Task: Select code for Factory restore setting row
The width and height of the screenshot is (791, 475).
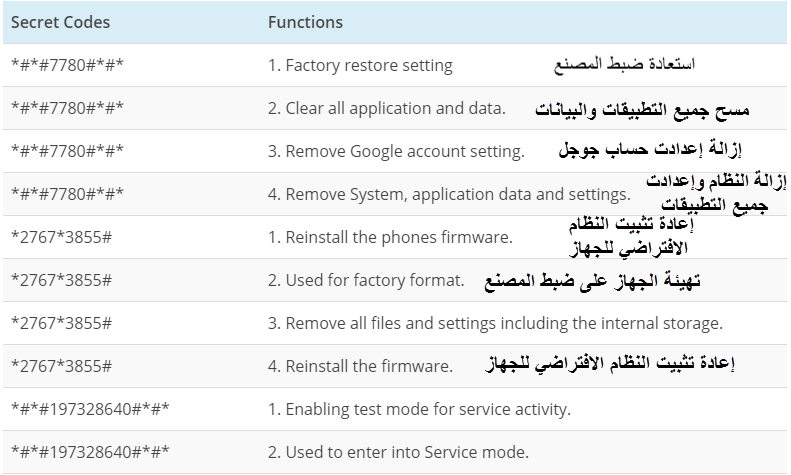Action: click(x=67, y=65)
